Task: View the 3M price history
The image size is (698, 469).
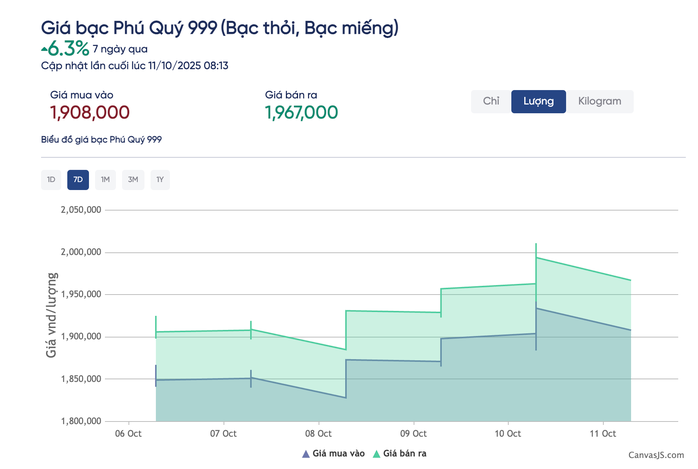Action: point(133,180)
